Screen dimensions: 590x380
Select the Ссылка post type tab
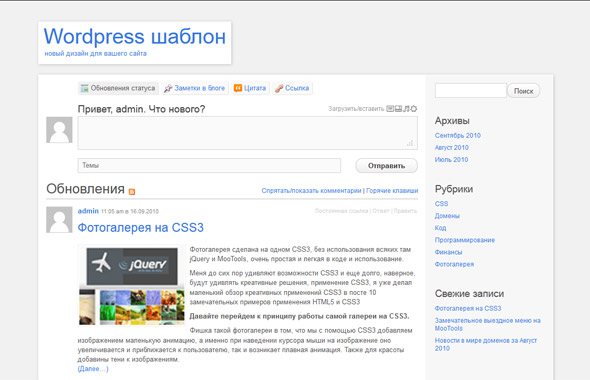(x=292, y=88)
